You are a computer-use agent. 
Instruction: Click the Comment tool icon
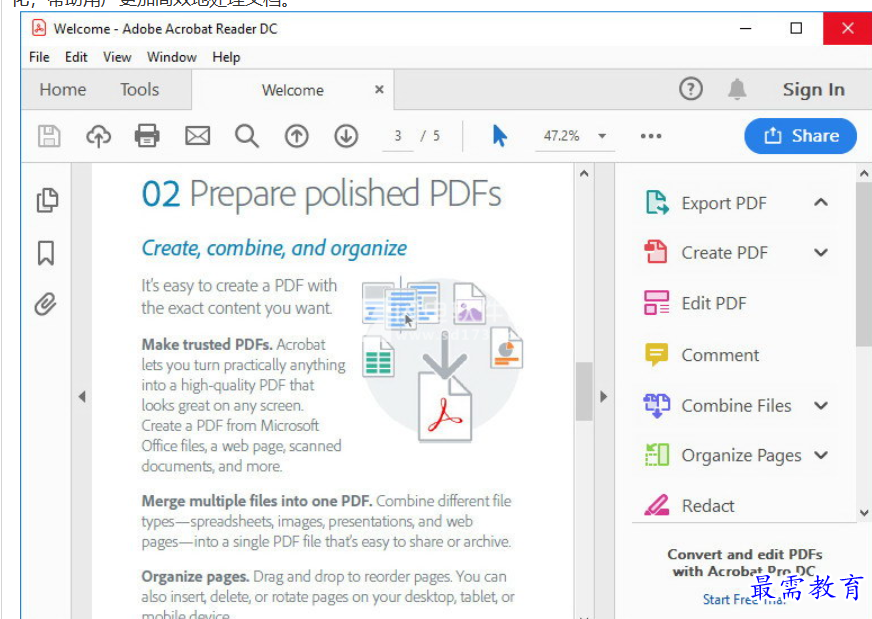(x=657, y=354)
